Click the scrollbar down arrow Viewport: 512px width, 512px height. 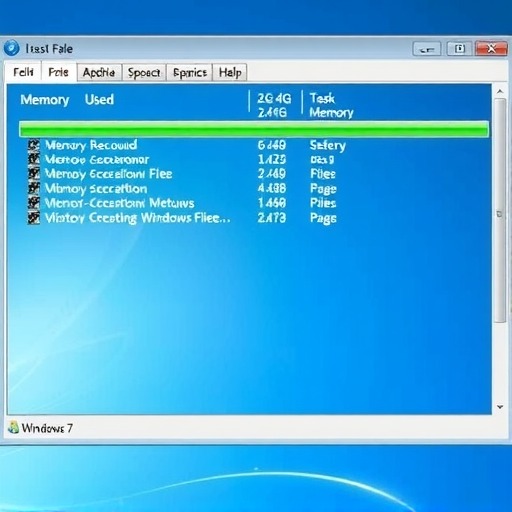pos(500,407)
